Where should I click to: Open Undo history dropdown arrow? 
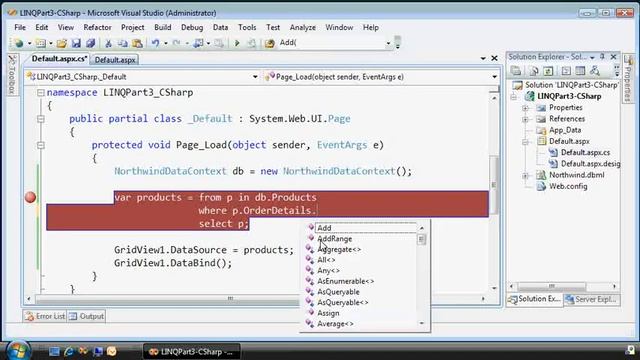pos(166,43)
